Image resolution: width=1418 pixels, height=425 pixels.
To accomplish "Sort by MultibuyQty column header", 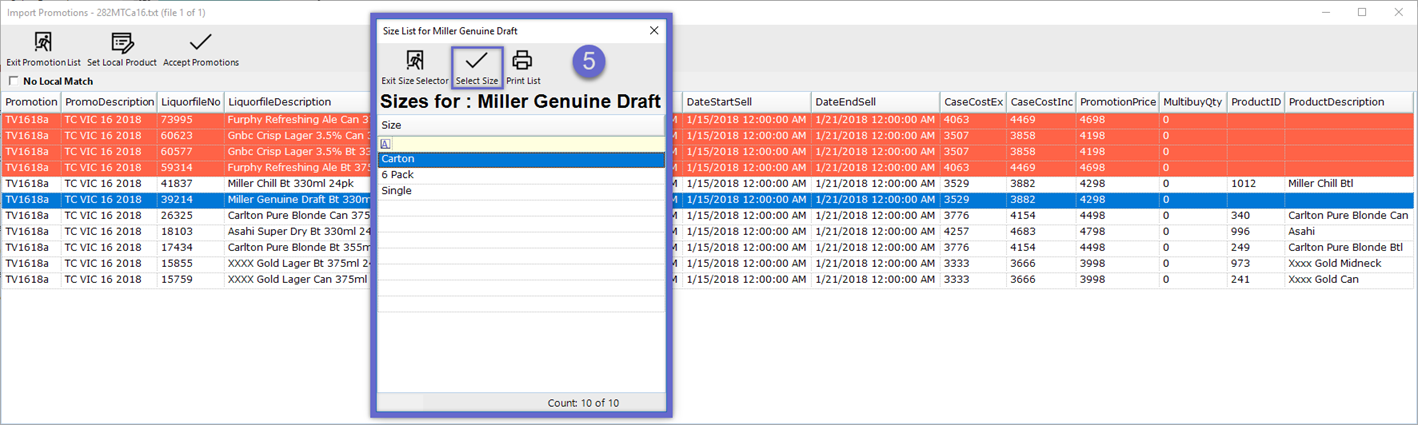I will point(1193,102).
